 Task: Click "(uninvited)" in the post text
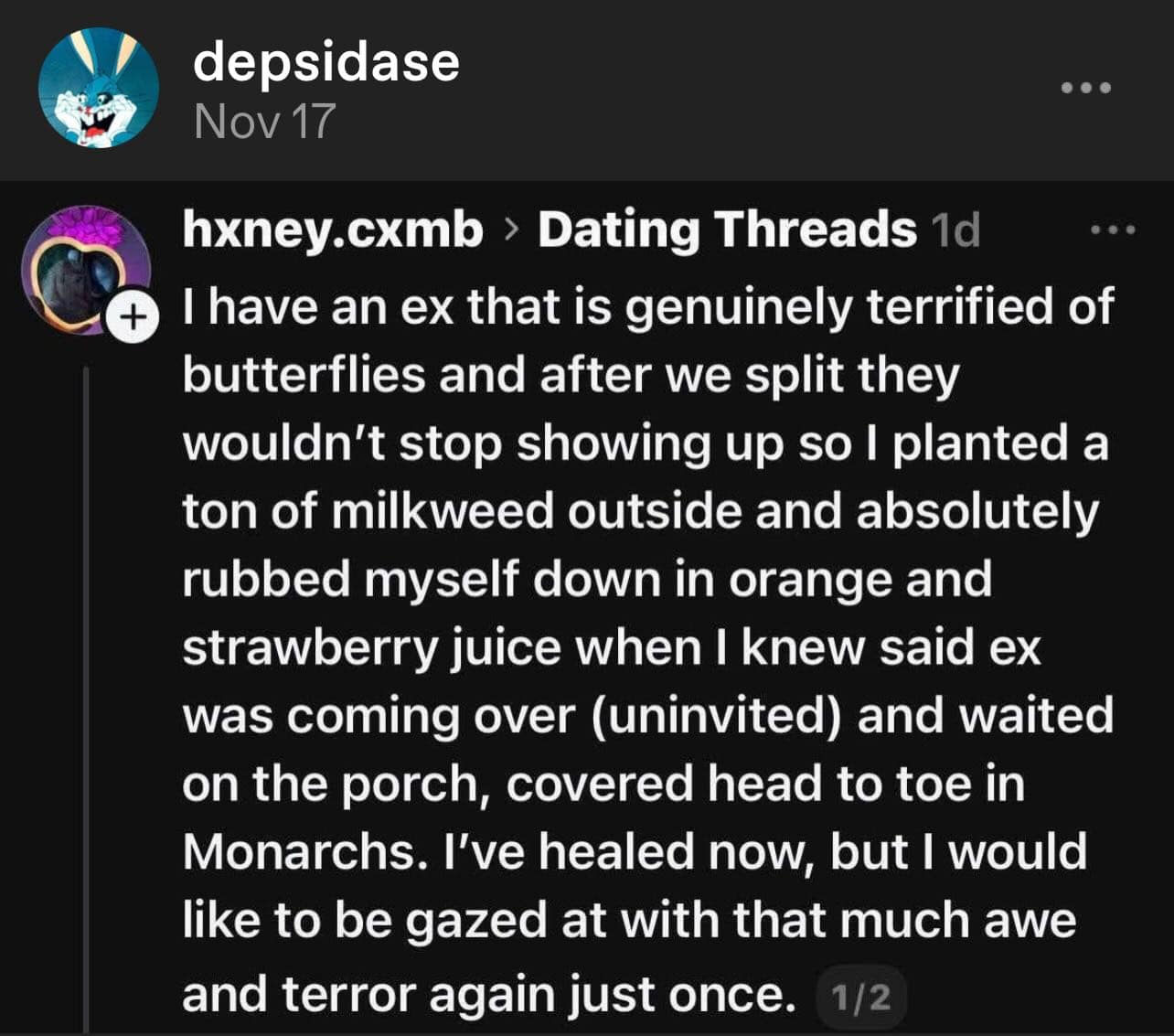[x=715, y=716]
